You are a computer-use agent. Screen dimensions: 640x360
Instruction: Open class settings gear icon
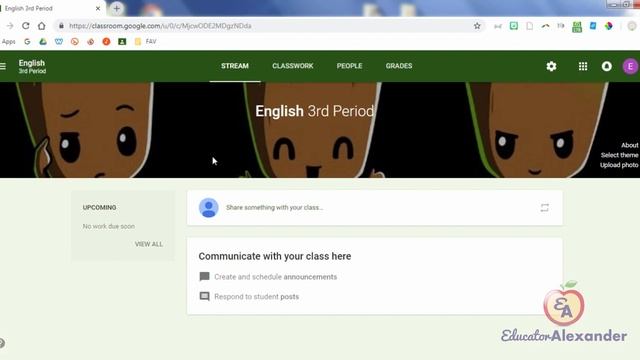(x=551, y=66)
